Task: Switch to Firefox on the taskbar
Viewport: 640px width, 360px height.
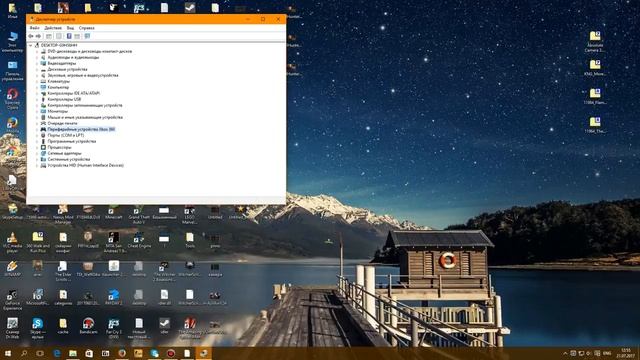Action: [x=122, y=353]
